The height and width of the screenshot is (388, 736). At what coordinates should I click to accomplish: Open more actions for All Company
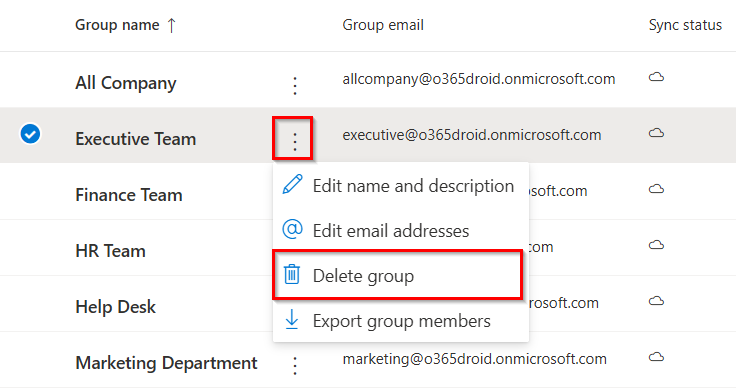[295, 86]
